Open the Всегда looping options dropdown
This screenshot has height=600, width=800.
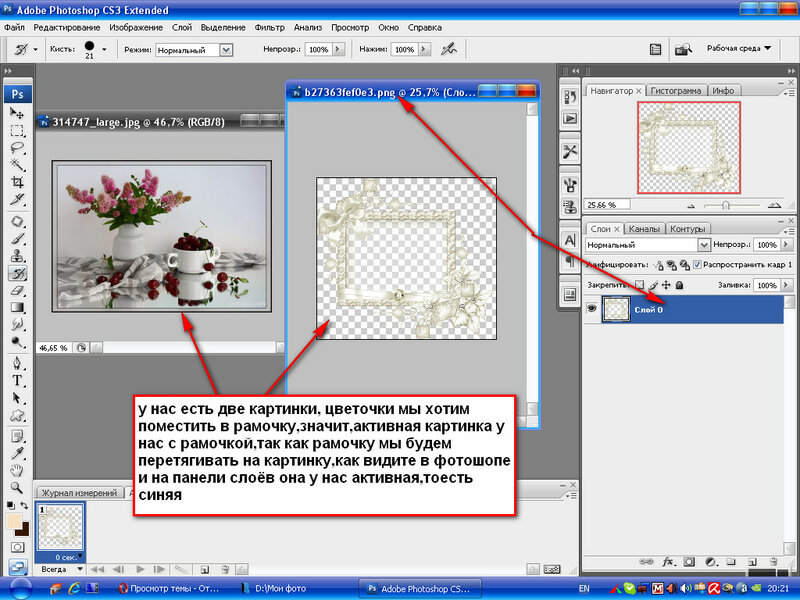80,569
